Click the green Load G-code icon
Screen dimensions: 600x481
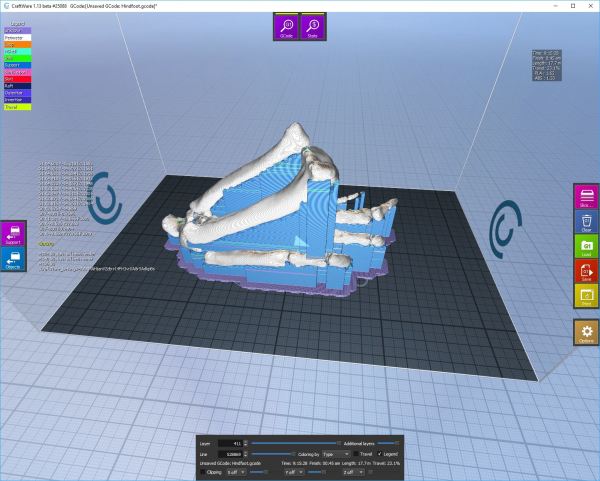pos(586,246)
